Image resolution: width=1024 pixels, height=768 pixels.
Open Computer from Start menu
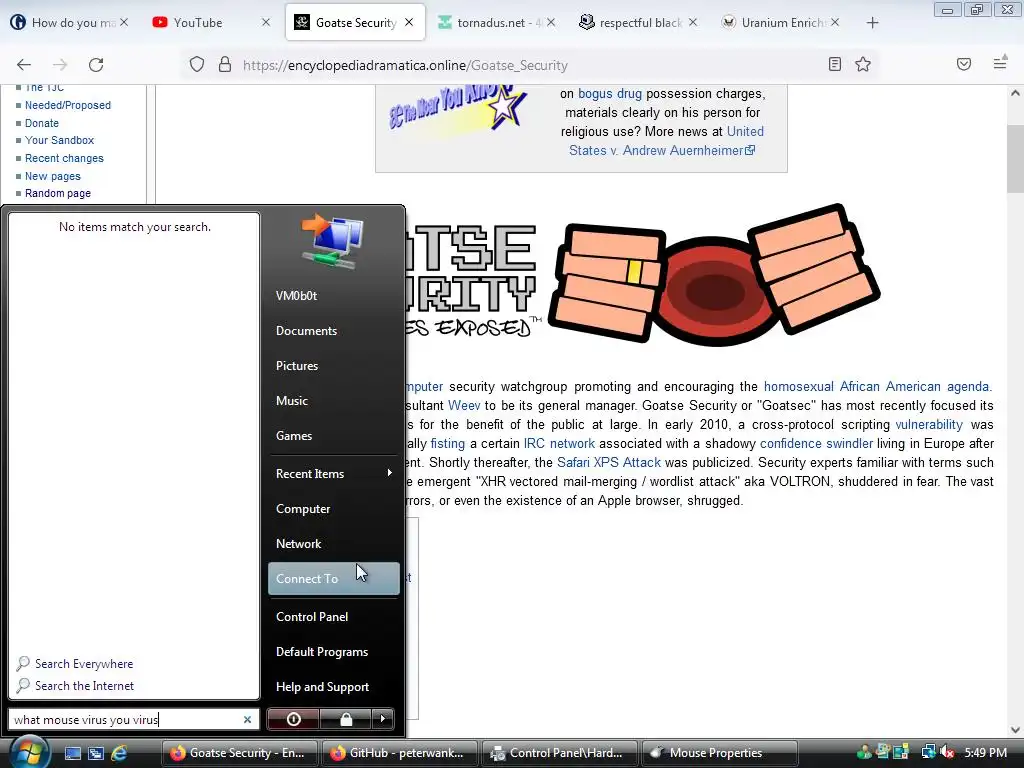302,509
